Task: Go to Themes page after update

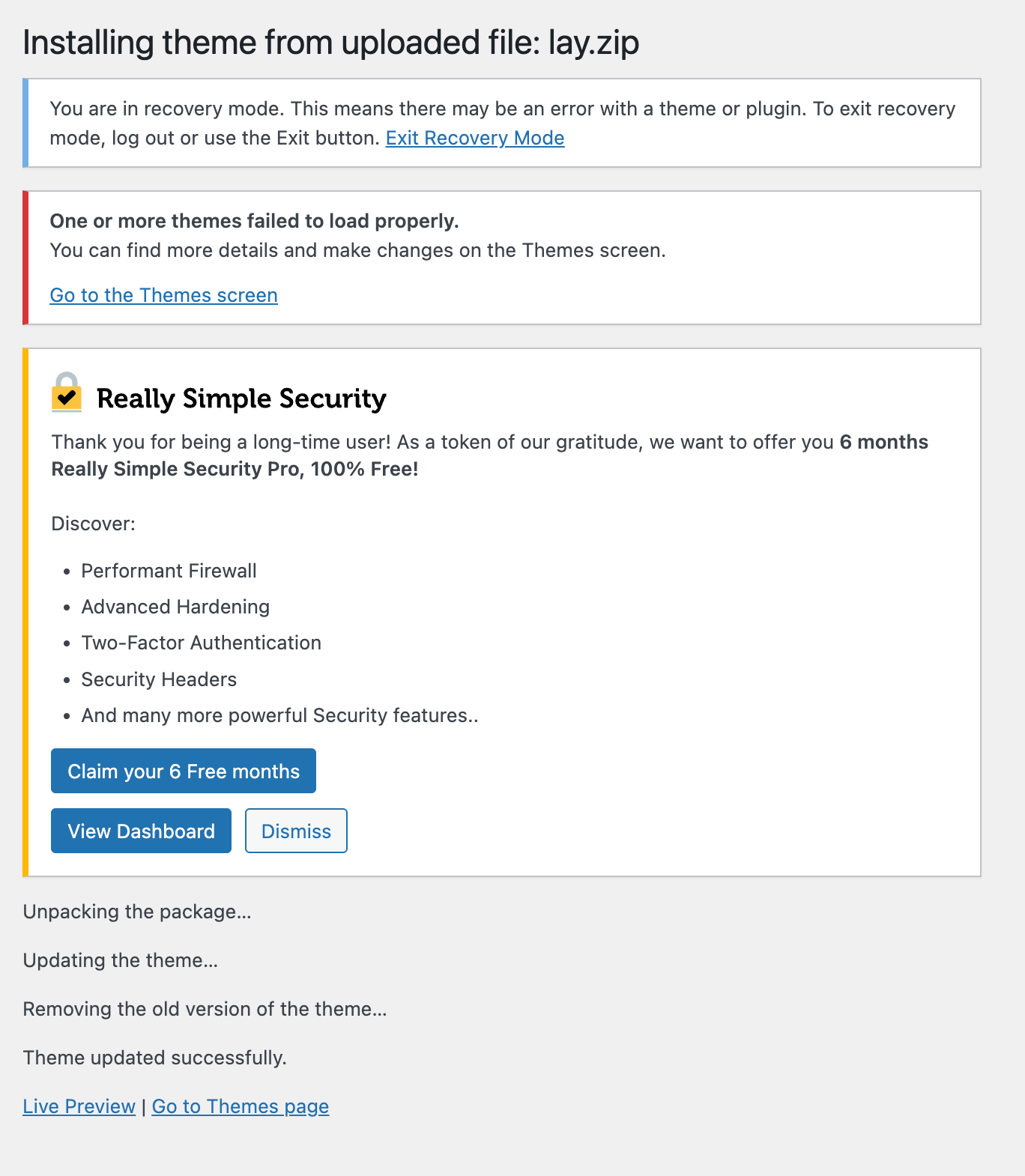Action: tap(240, 1106)
